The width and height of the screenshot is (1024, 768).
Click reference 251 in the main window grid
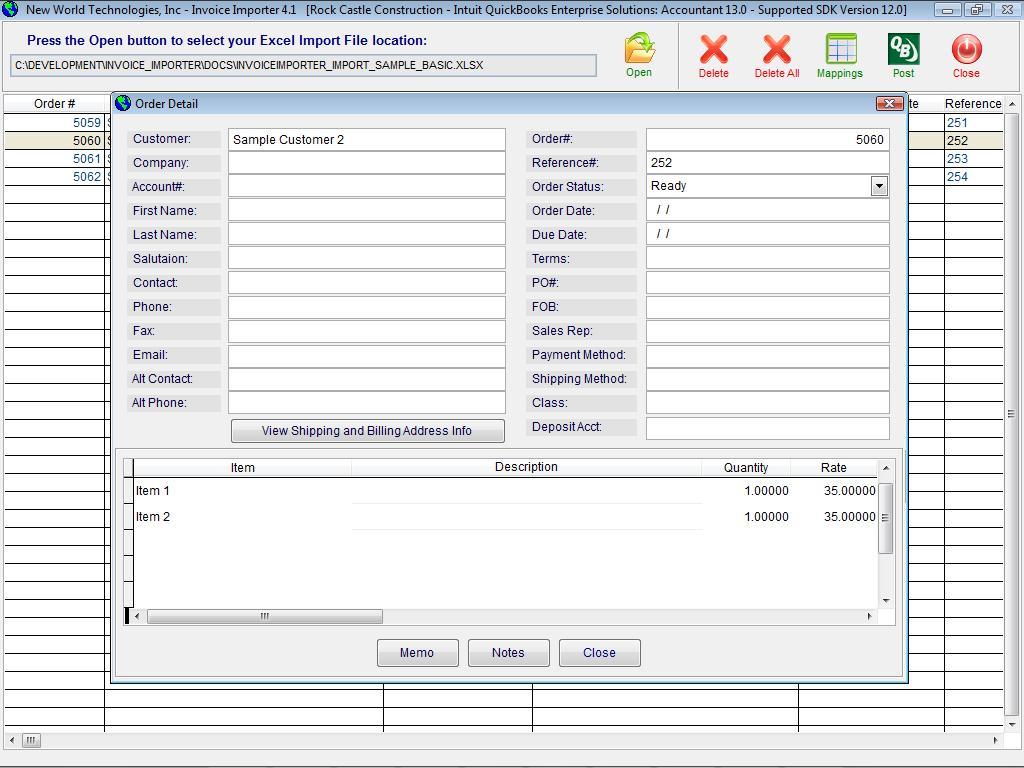[957, 123]
